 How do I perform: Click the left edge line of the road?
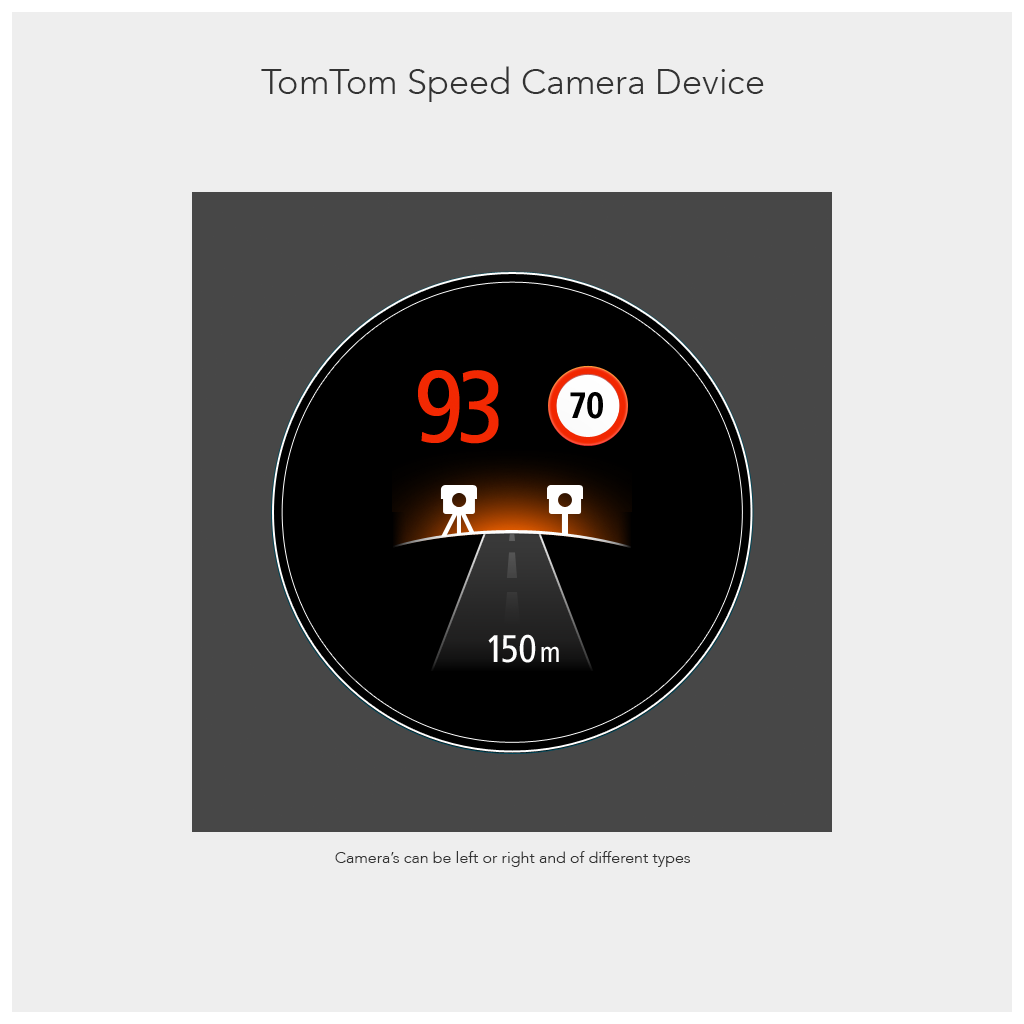pyautogui.click(x=459, y=601)
